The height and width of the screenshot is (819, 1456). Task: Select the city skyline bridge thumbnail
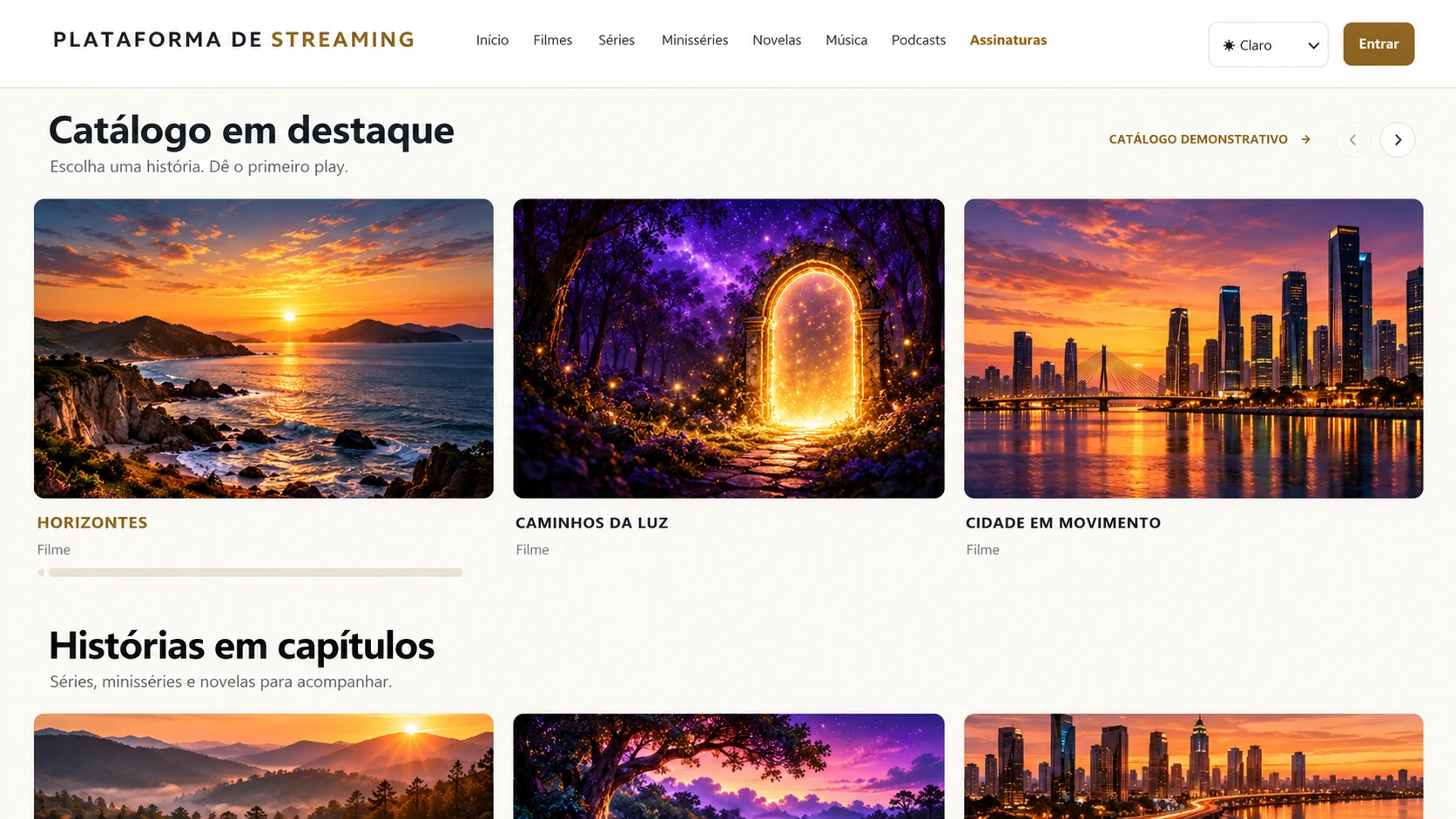(x=1194, y=348)
